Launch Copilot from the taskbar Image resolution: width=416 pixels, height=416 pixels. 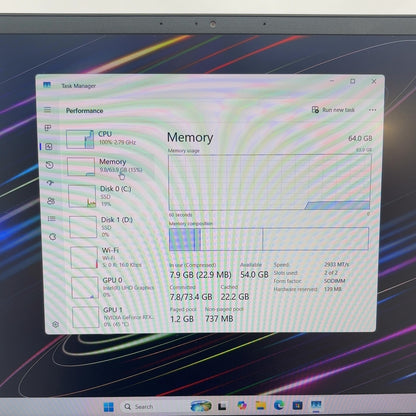click(x=242, y=405)
